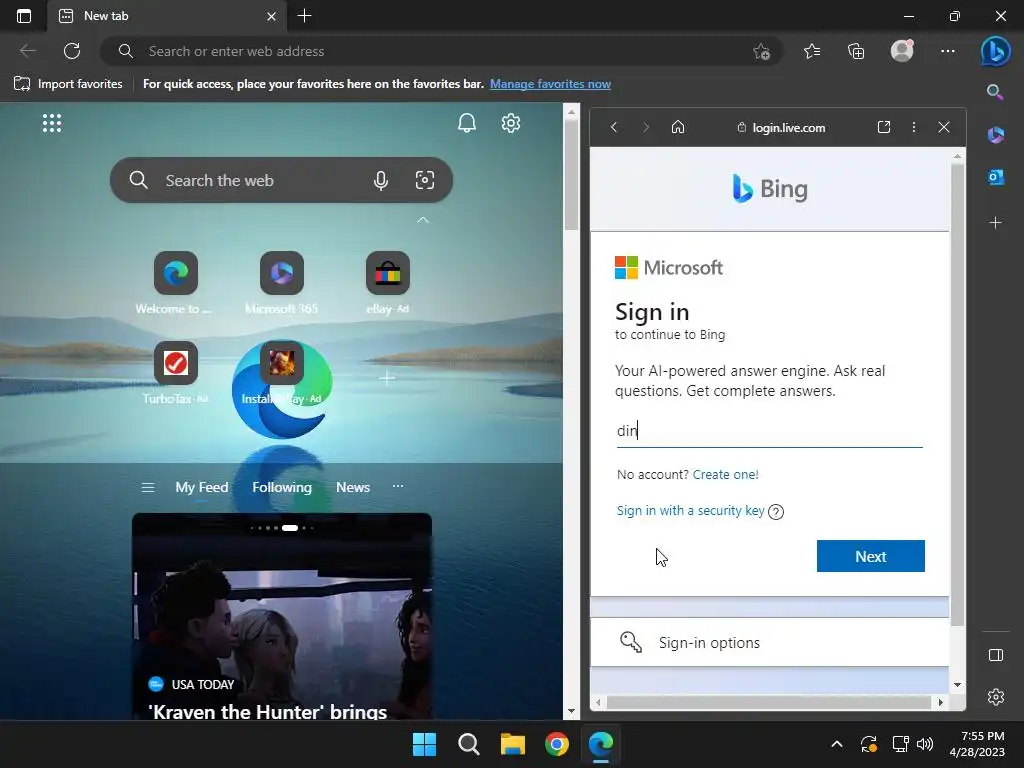
Task: Open sidebar link in new tab
Action: 884,127
